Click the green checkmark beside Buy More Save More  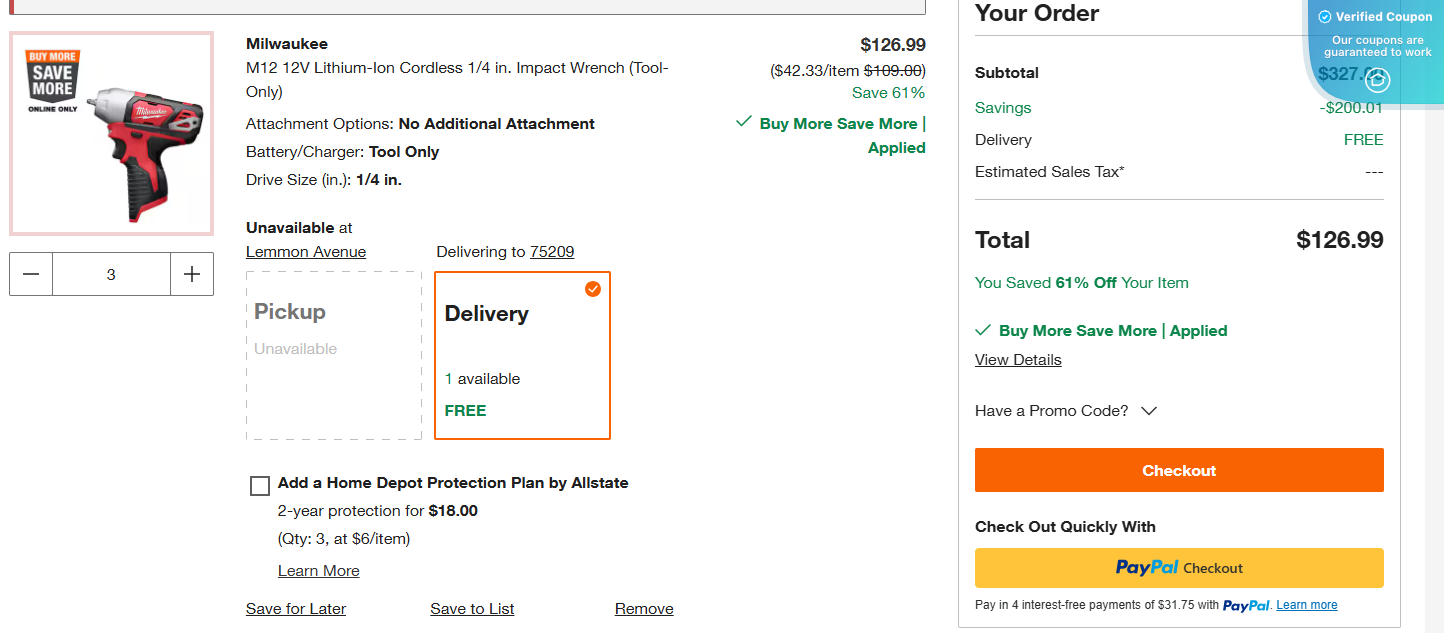click(x=743, y=122)
